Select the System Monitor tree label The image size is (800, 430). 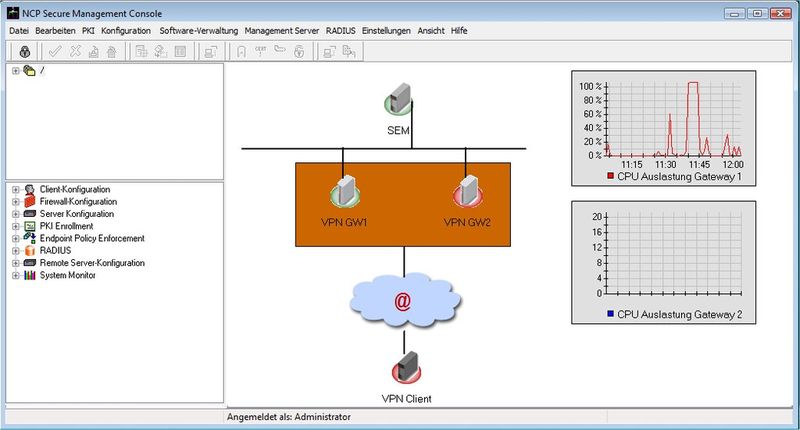(68, 275)
